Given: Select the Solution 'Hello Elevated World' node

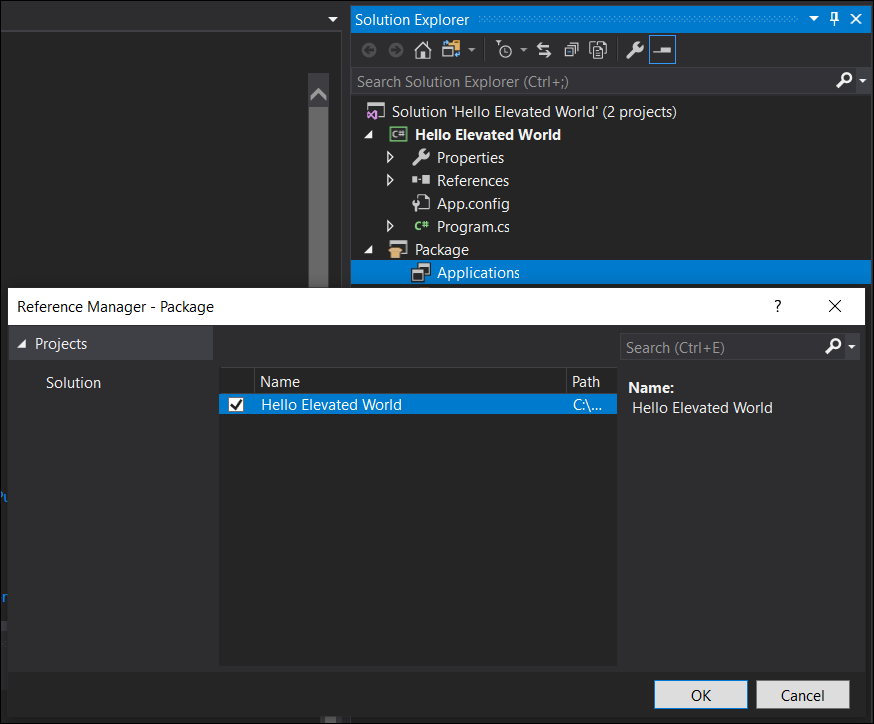Looking at the screenshot, I should tap(534, 112).
